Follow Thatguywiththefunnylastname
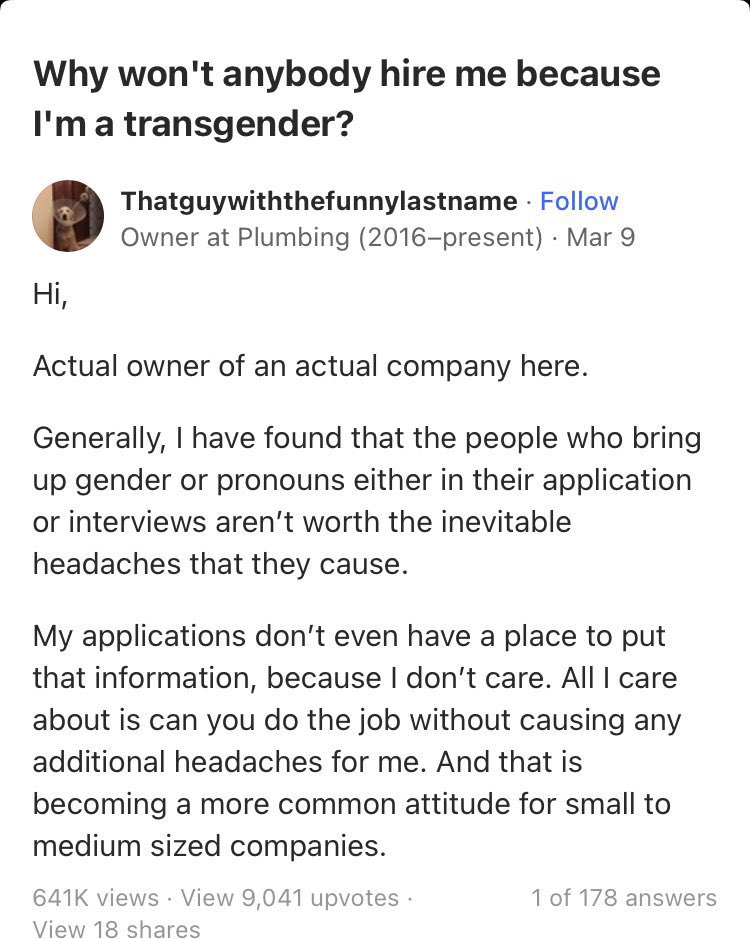The image size is (750, 939). click(579, 201)
